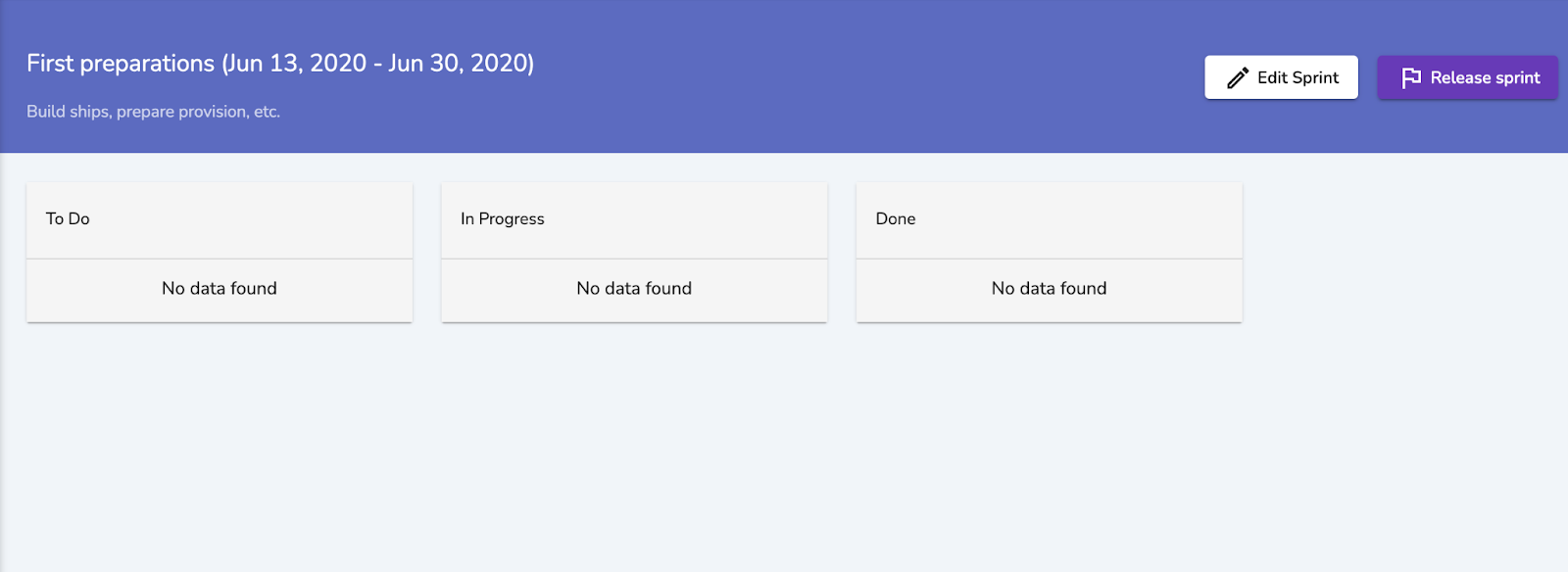Click 'No data found' under Done
Viewport: 1568px width, 572px height.
(x=1049, y=289)
